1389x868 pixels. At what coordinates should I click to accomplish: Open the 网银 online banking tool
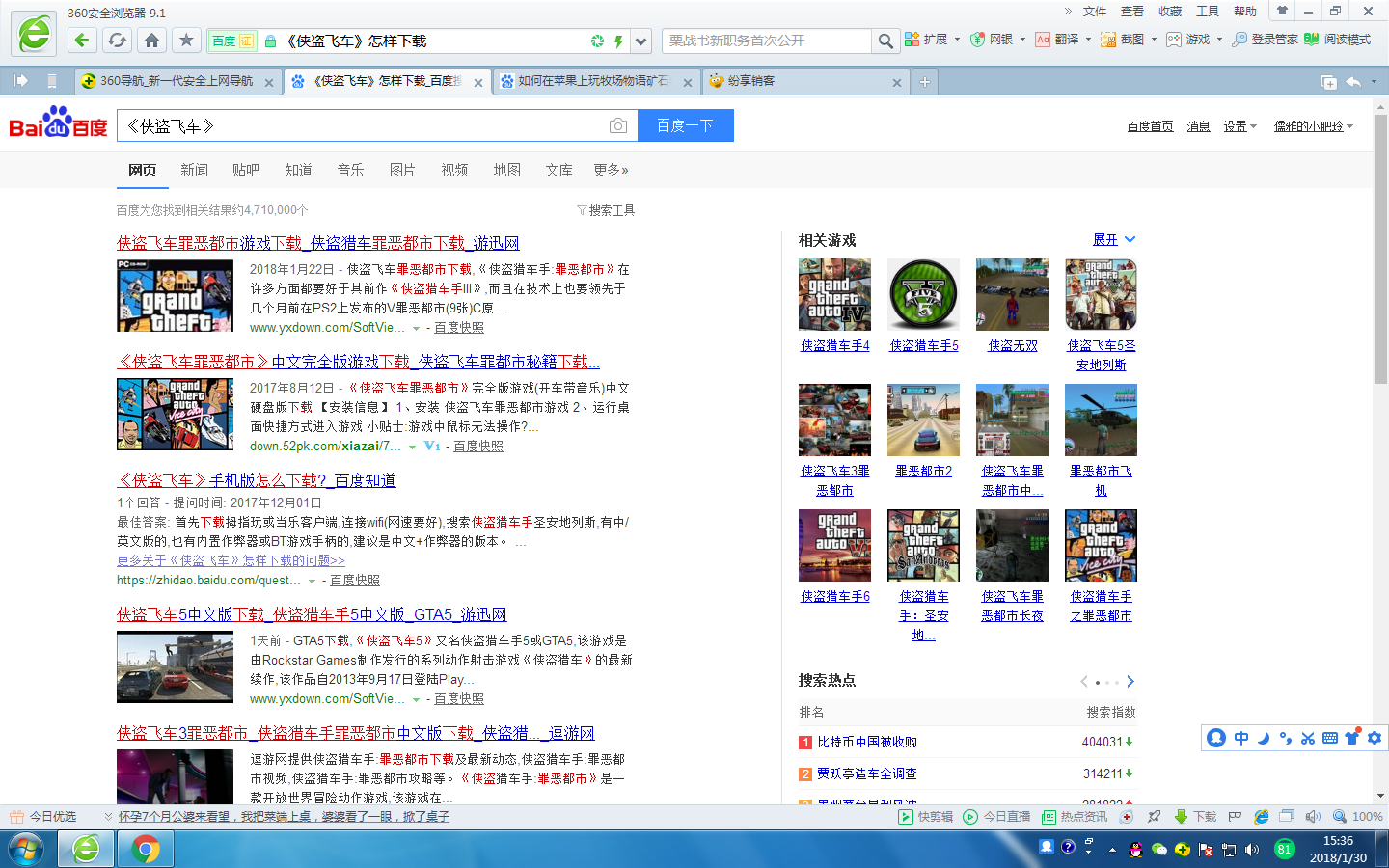point(992,40)
